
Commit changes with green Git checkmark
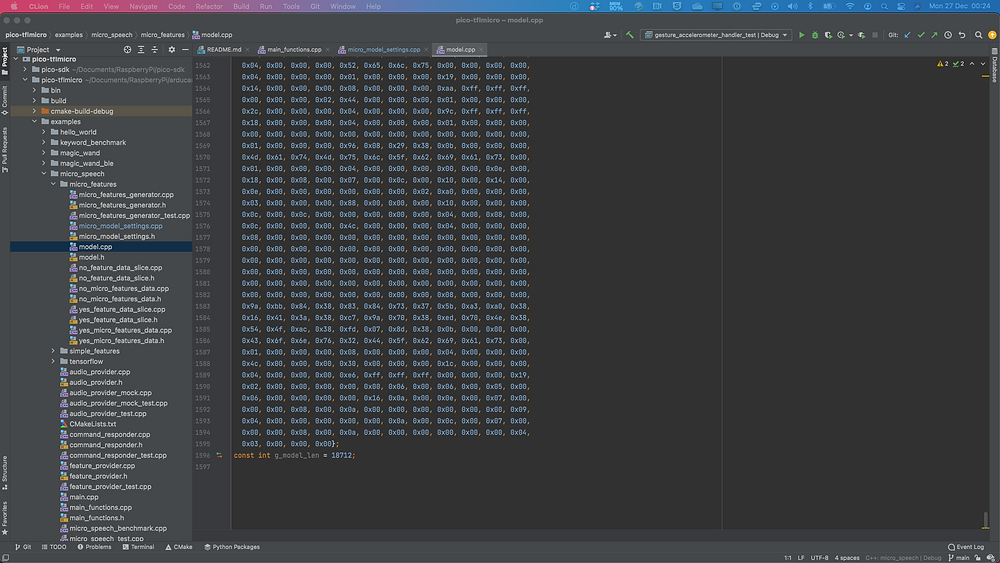pyautogui.click(x=921, y=35)
